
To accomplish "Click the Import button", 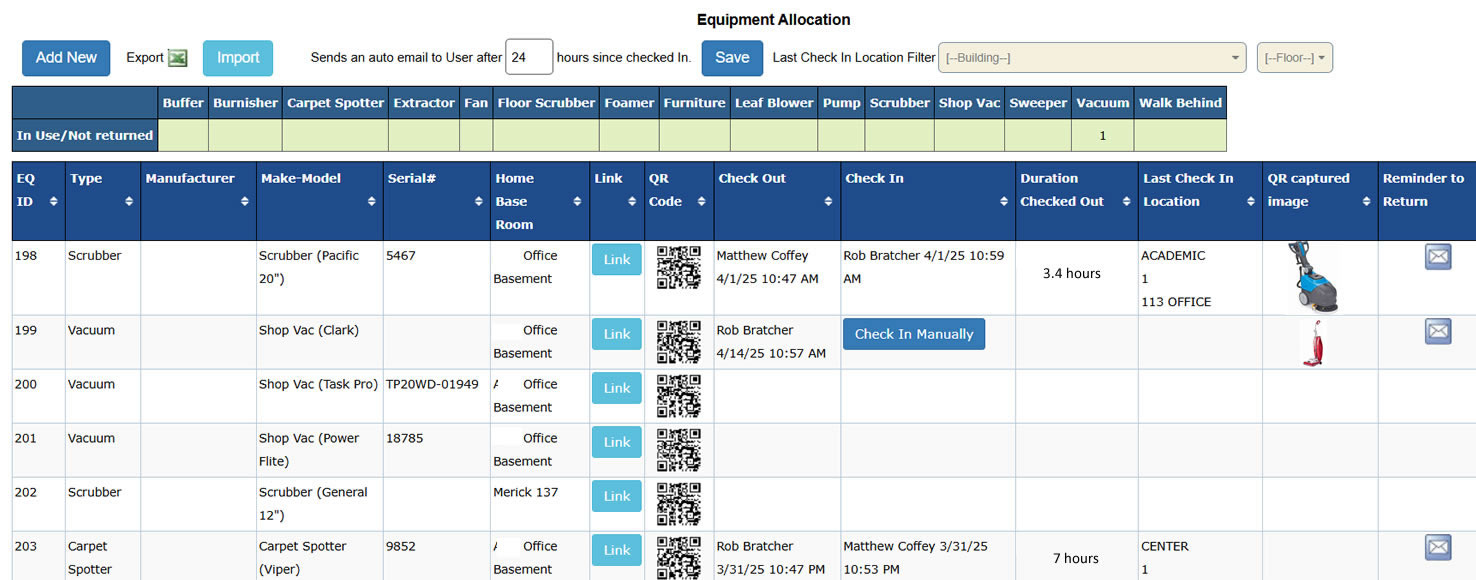I will click(x=238, y=58).
